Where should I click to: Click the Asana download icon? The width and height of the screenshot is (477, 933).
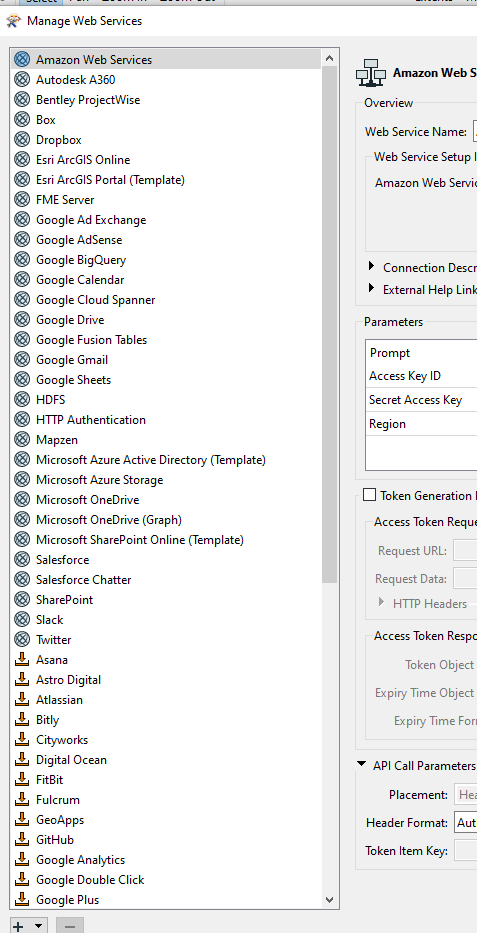pyautogui.click(x=22, y=659)
